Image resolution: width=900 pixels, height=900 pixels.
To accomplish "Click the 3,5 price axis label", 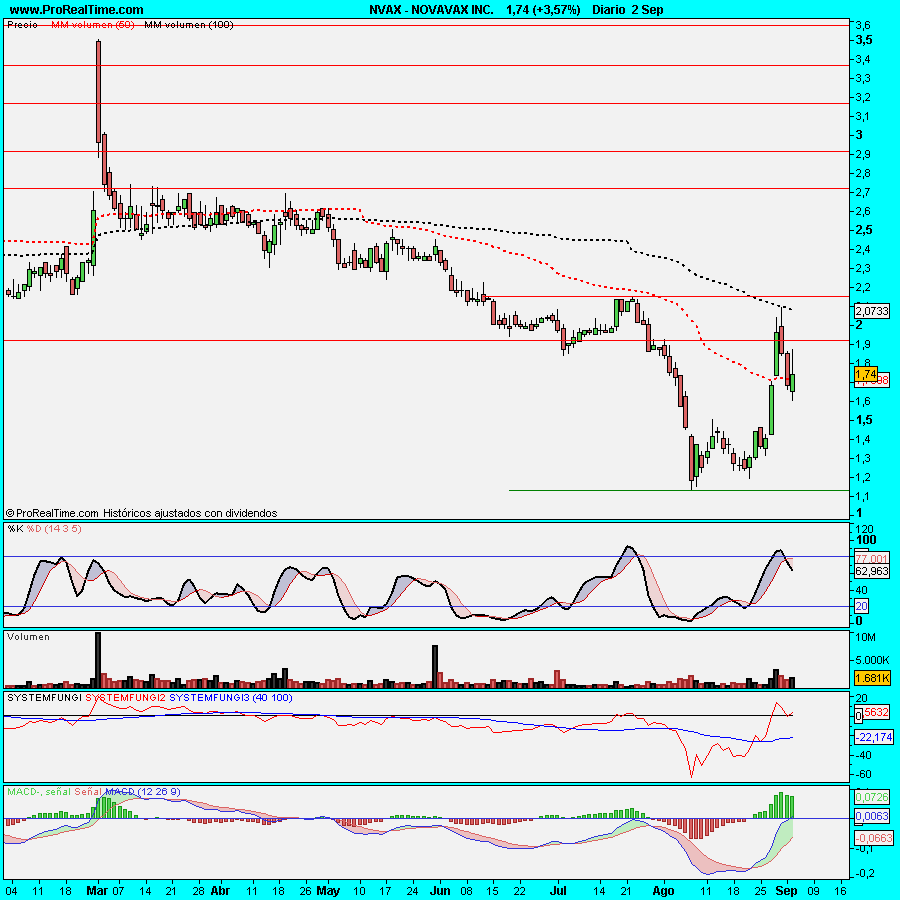I will (x=864, y=40).
